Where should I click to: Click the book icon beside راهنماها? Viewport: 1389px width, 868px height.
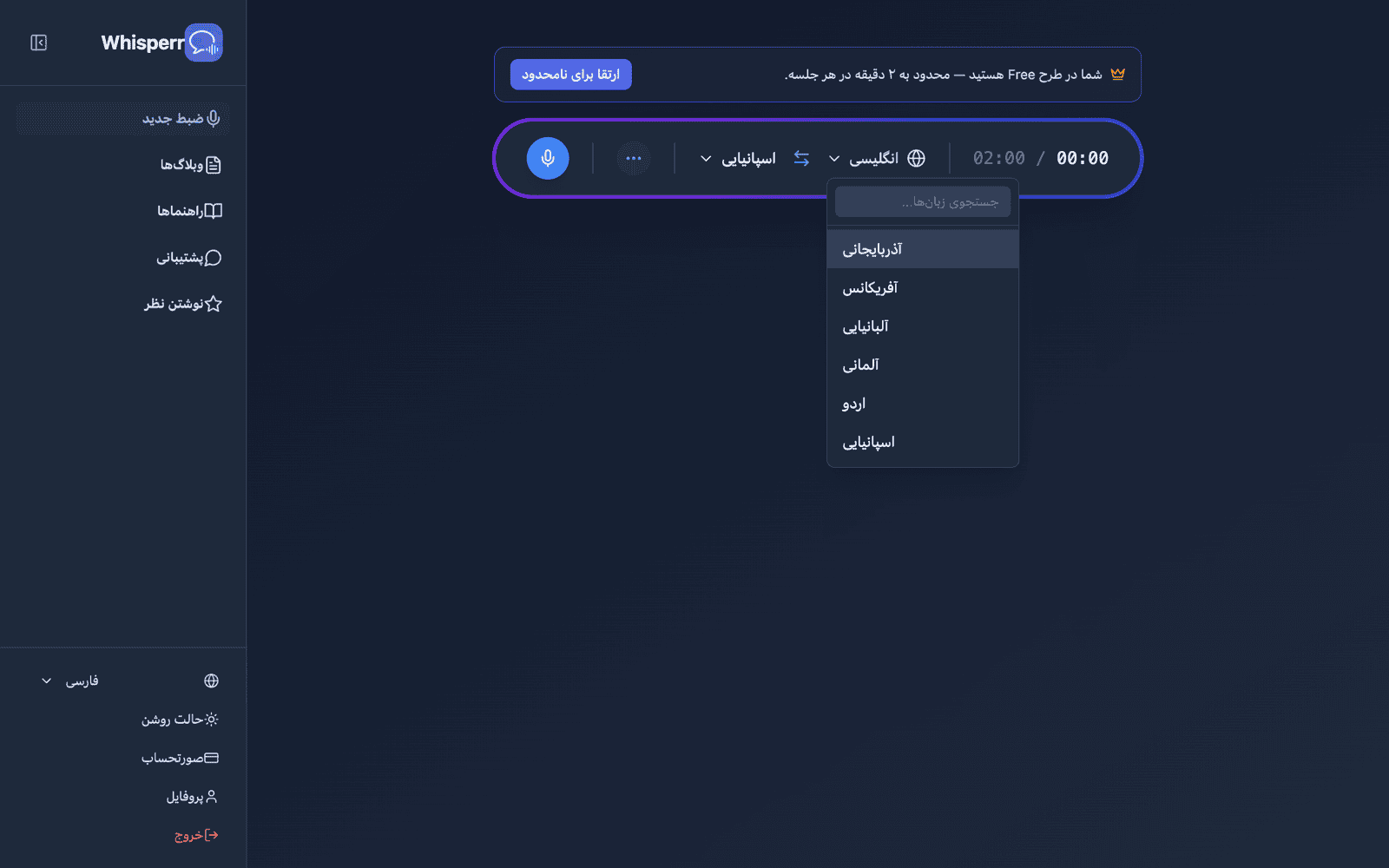click(214, 211)
